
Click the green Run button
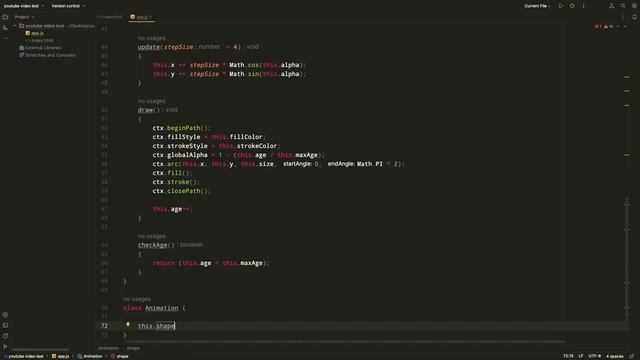click(561, 6)
